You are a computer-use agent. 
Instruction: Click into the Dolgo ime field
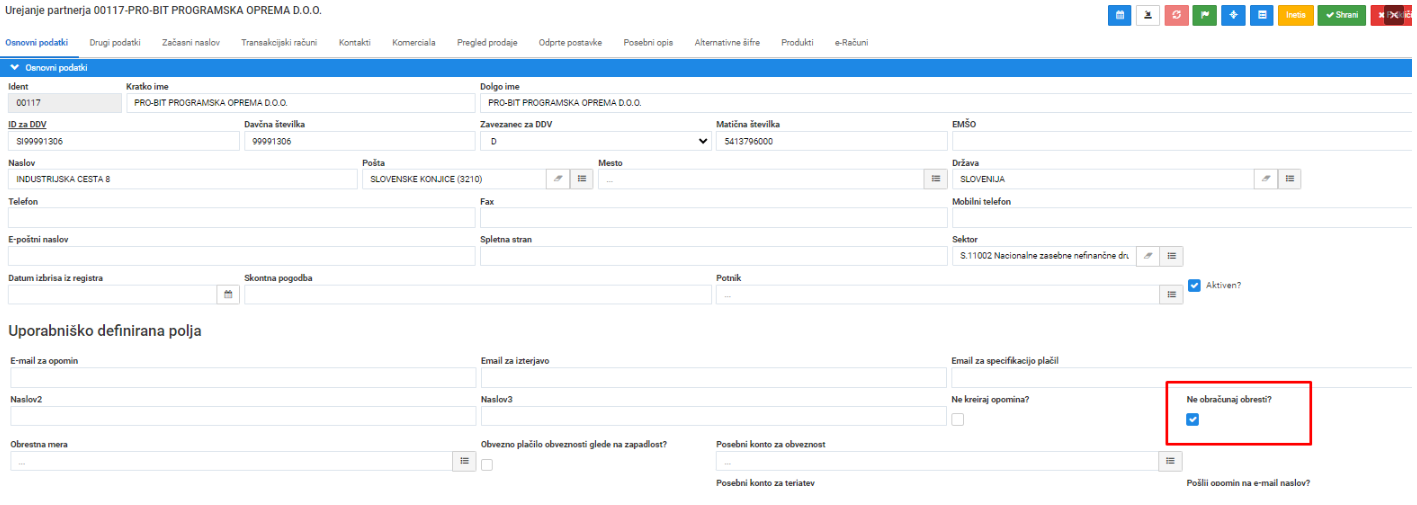tap(946, 103)
